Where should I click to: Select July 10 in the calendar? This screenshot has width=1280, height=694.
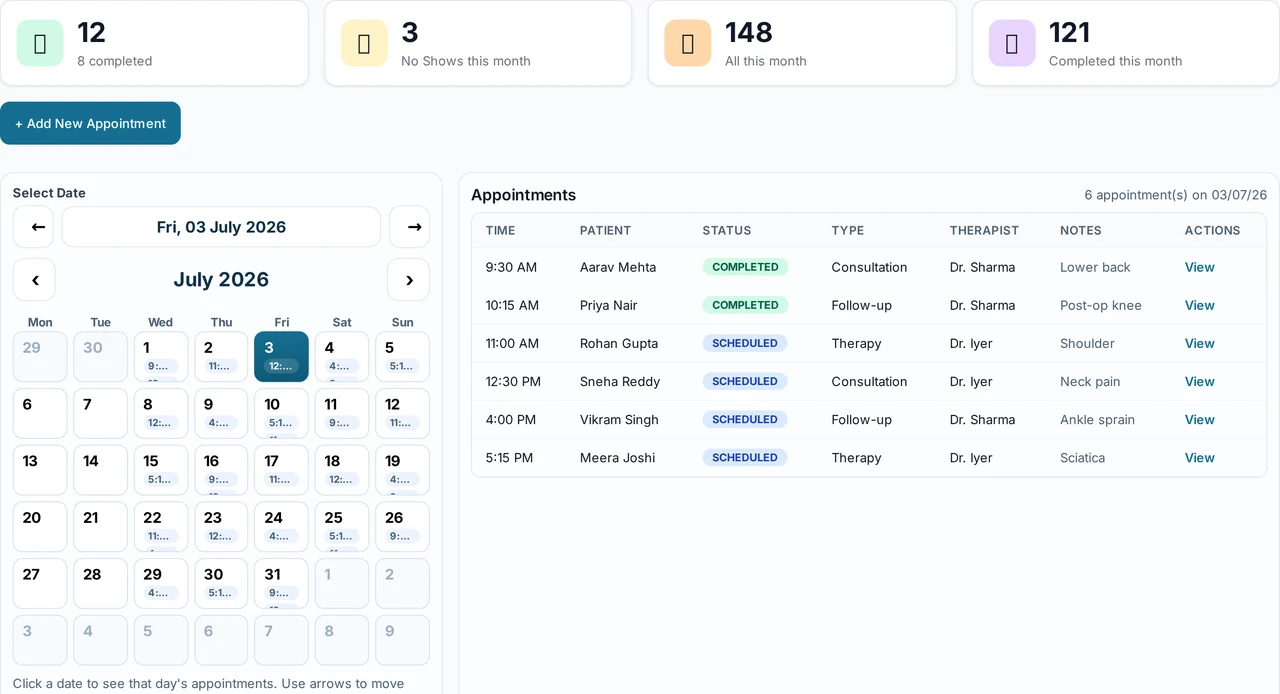tap(282, 413)
